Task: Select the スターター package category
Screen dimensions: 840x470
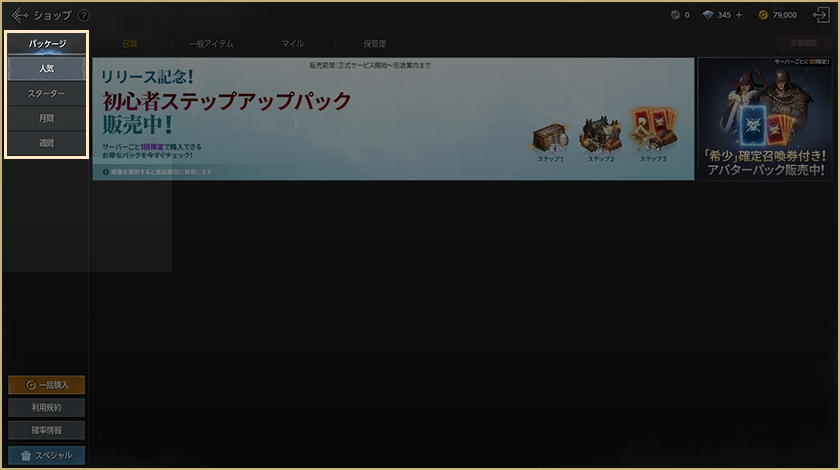Action: pyautogui.click(x=46, y=94)
